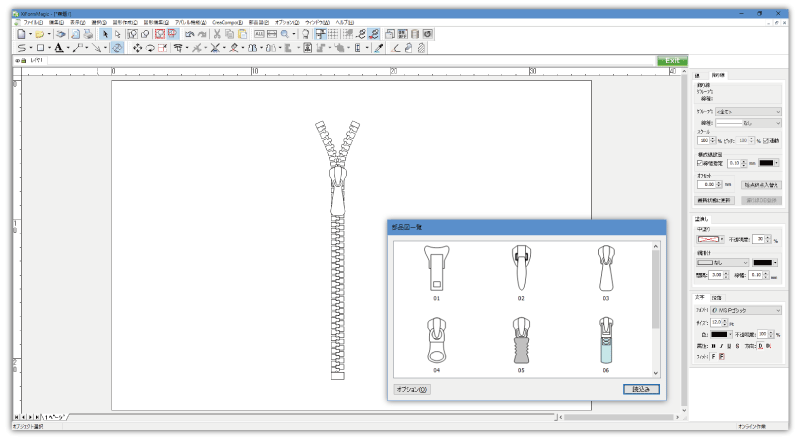Click the zoom magnifier icon
This screenshot has width=801, height=438.
tap(285, 34)
